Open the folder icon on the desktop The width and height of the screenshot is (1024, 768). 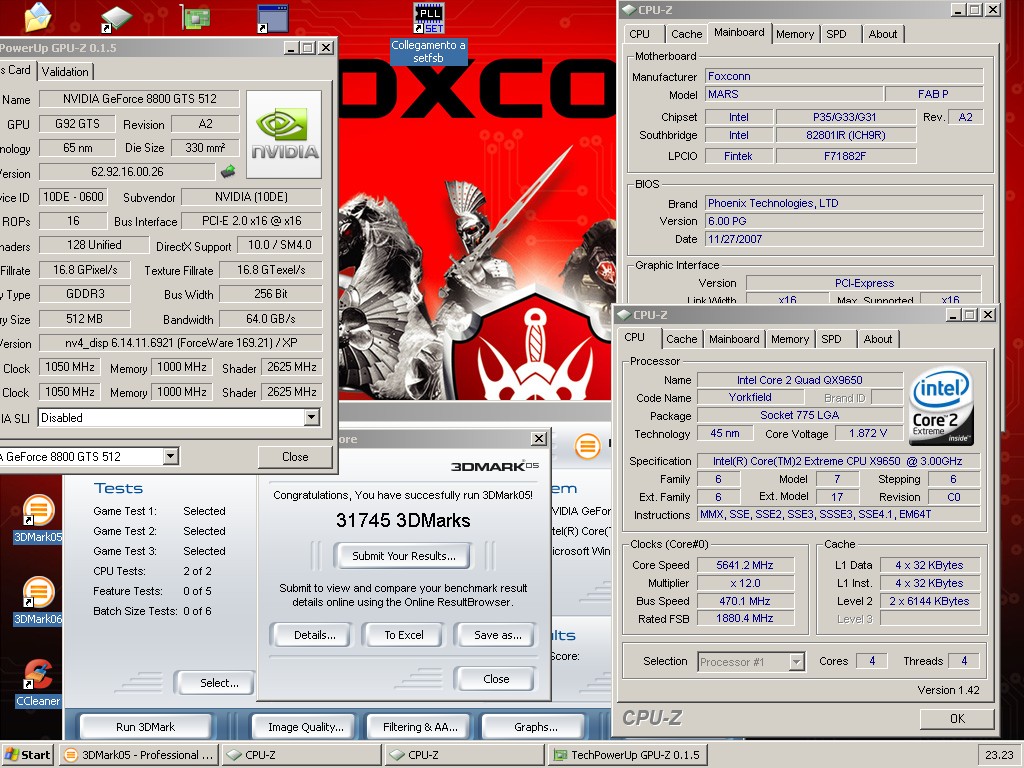point(37,16)
